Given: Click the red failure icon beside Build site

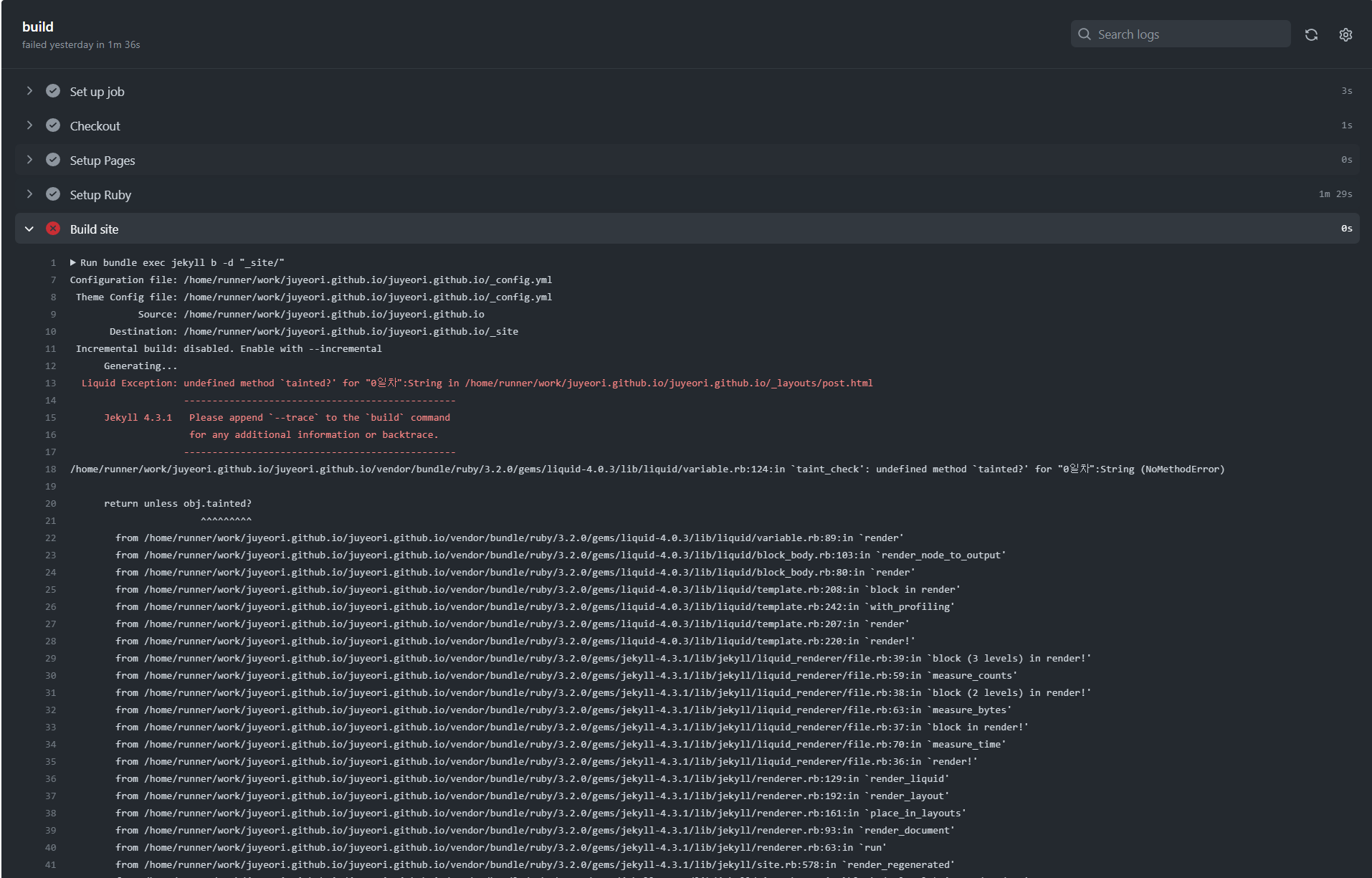Looking at the screenshot, I should pyautogui.click(x=53, y=229).
